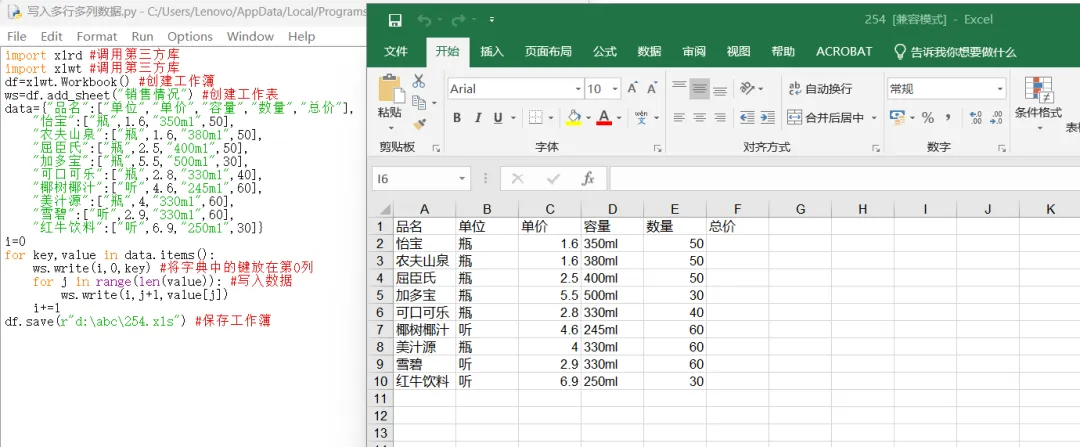Screen dimensions: 1080x447
Task: Switch to the 页面布局 ribbon tab
Action: click(x=548, y=52)
